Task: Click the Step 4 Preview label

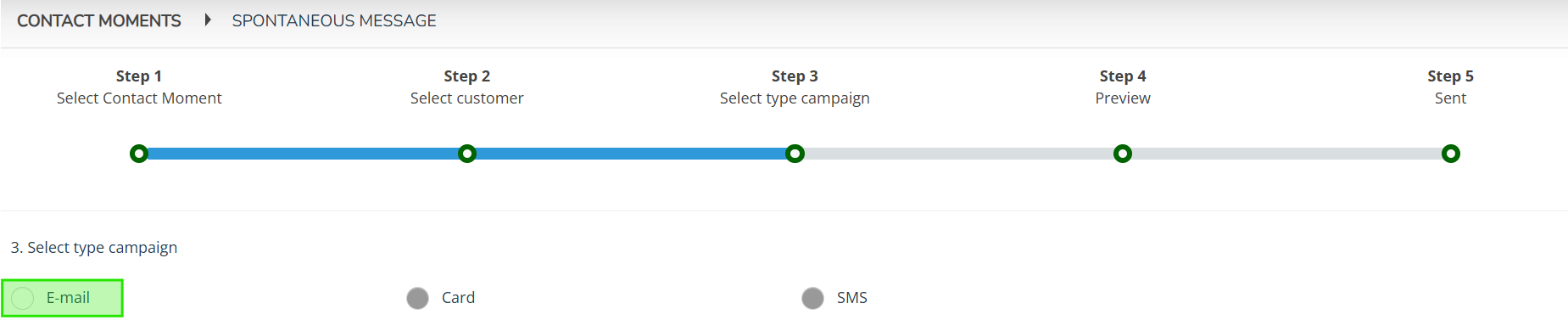Action: (1123, 87)
